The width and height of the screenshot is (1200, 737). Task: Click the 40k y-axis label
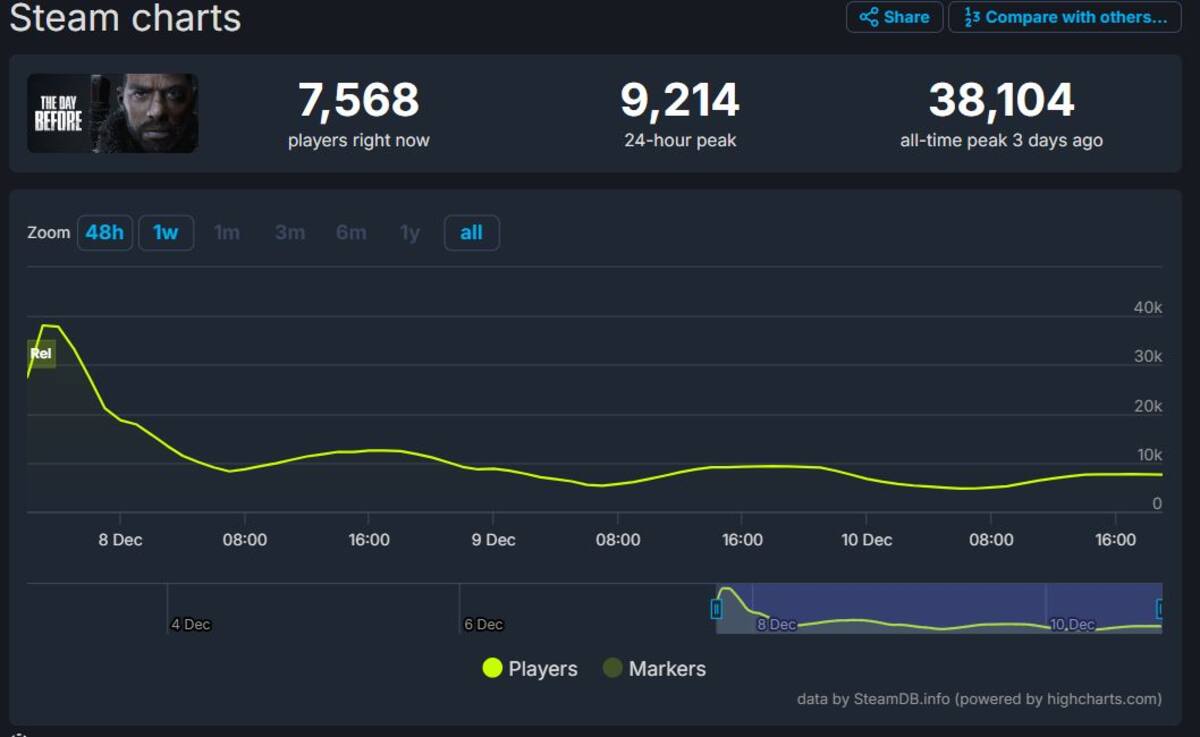[1148, 308]
